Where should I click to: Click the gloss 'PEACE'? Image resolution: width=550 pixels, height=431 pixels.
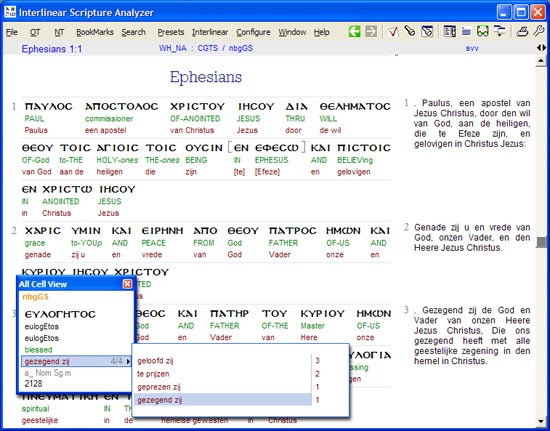coord(153,243)
